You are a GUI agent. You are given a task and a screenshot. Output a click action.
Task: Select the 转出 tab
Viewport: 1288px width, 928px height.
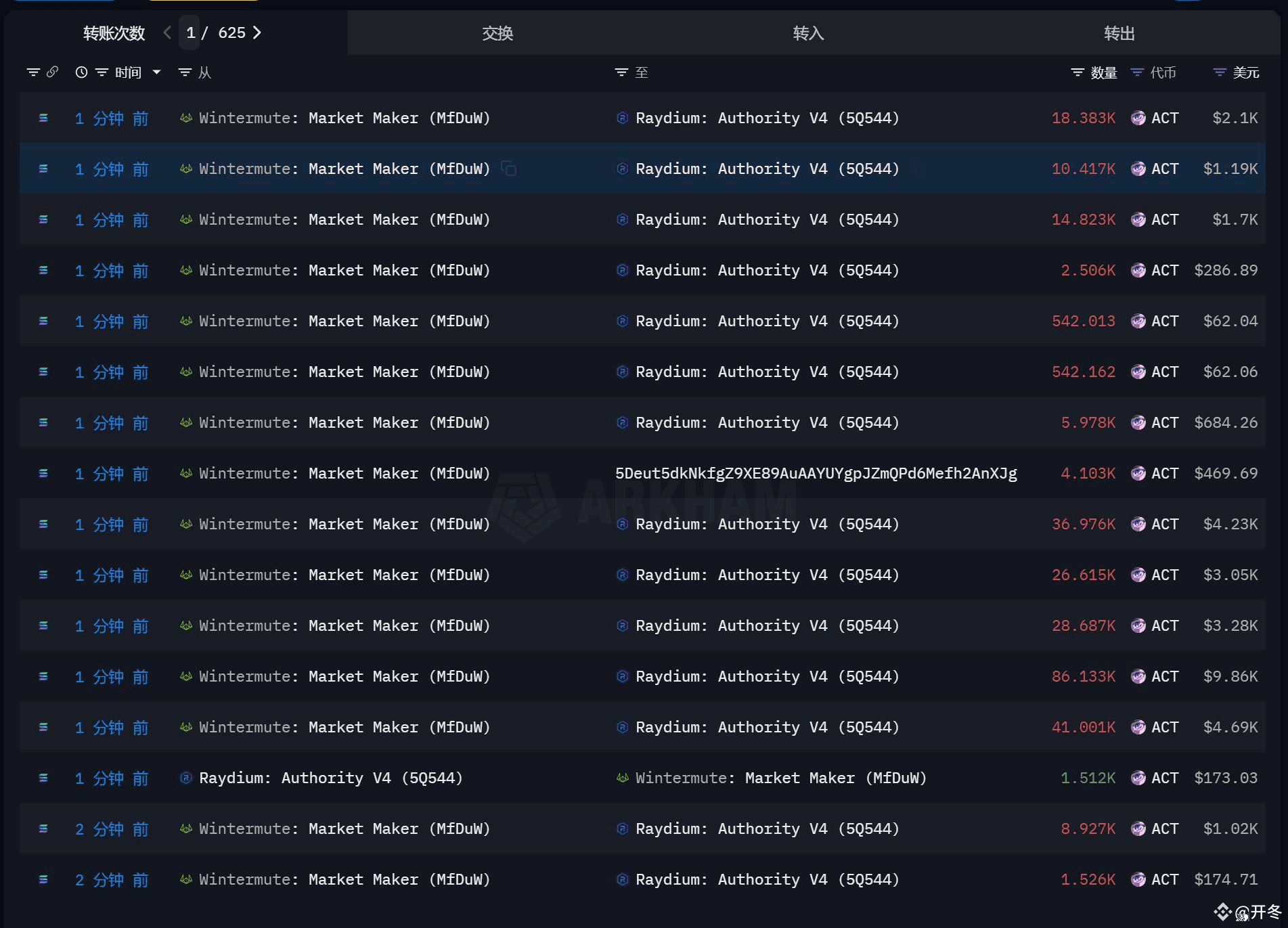(1119, 33)
